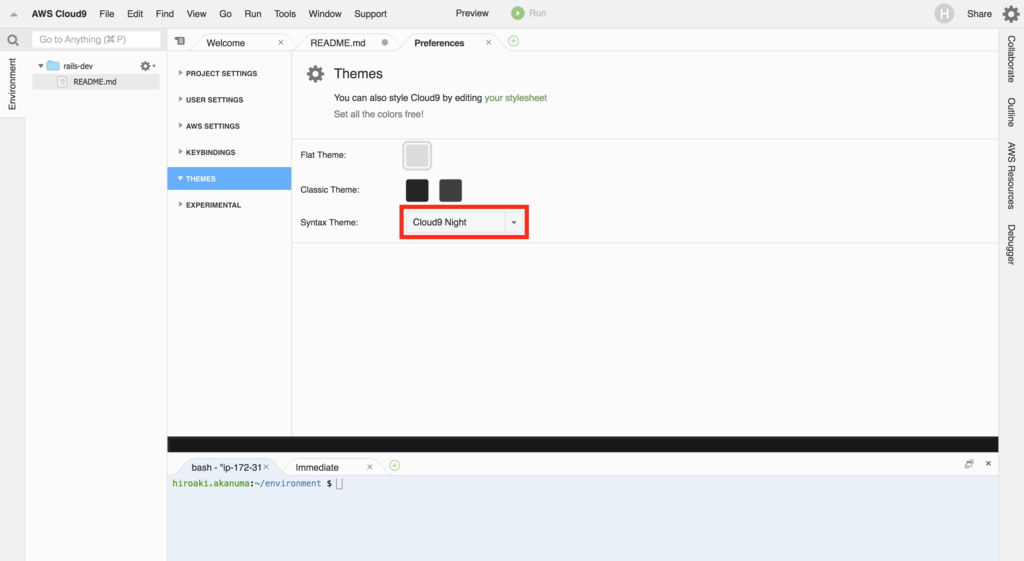The width and height of the screenshot is (1024, 561).
Task: Open the Outline side panel
Action: coord(1011,112)
